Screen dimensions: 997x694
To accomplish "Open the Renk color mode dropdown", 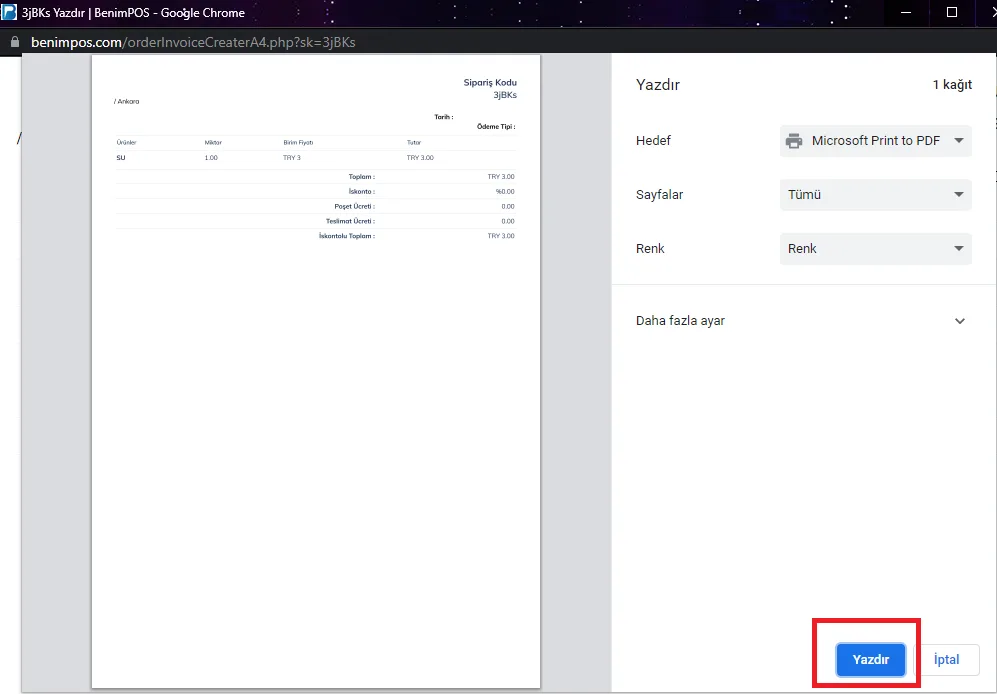I will 876,249.
